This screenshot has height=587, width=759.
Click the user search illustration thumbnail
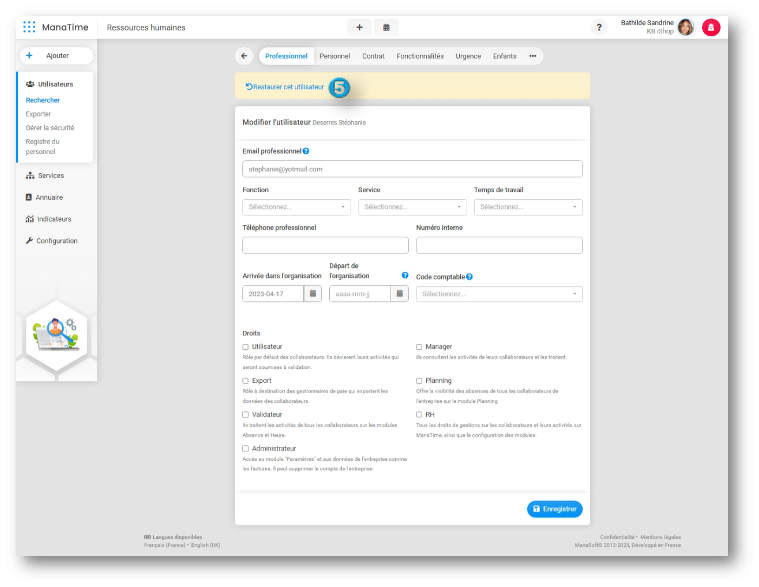coord(57,335)
